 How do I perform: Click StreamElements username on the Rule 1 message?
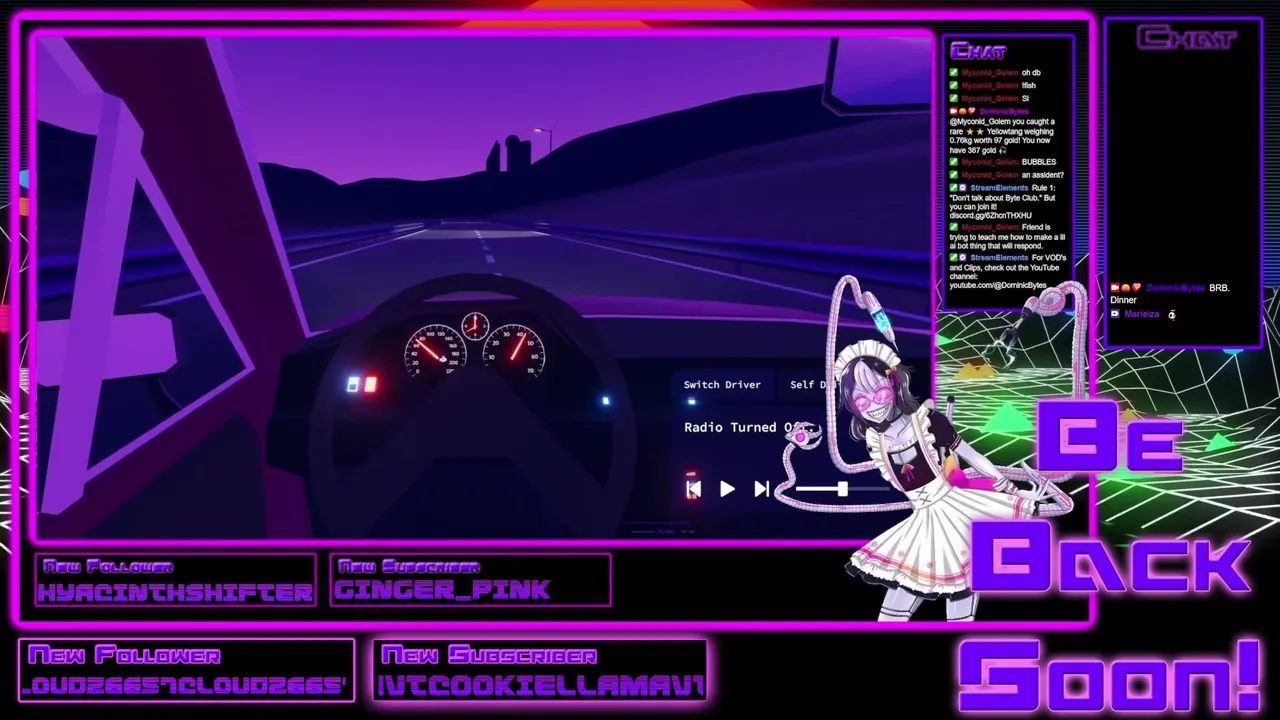pyautogui.click(x=999, y=188)
